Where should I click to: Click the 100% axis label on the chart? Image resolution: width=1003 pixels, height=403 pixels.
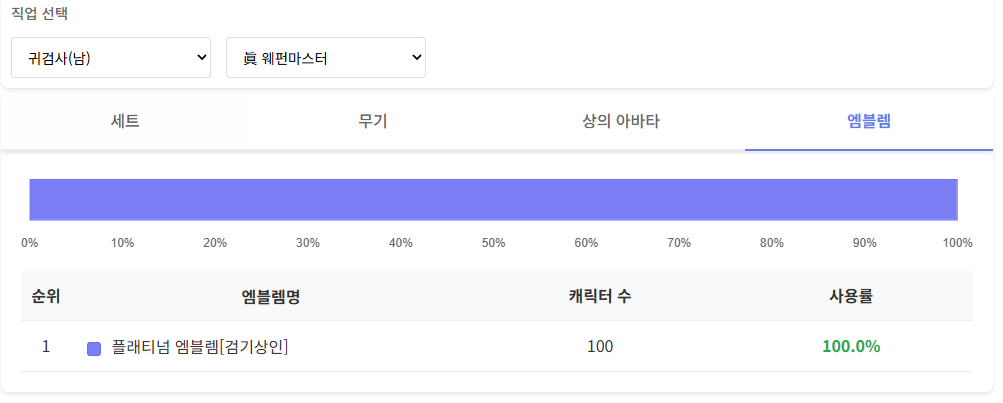pyautogui.click(x=957, y=243)
